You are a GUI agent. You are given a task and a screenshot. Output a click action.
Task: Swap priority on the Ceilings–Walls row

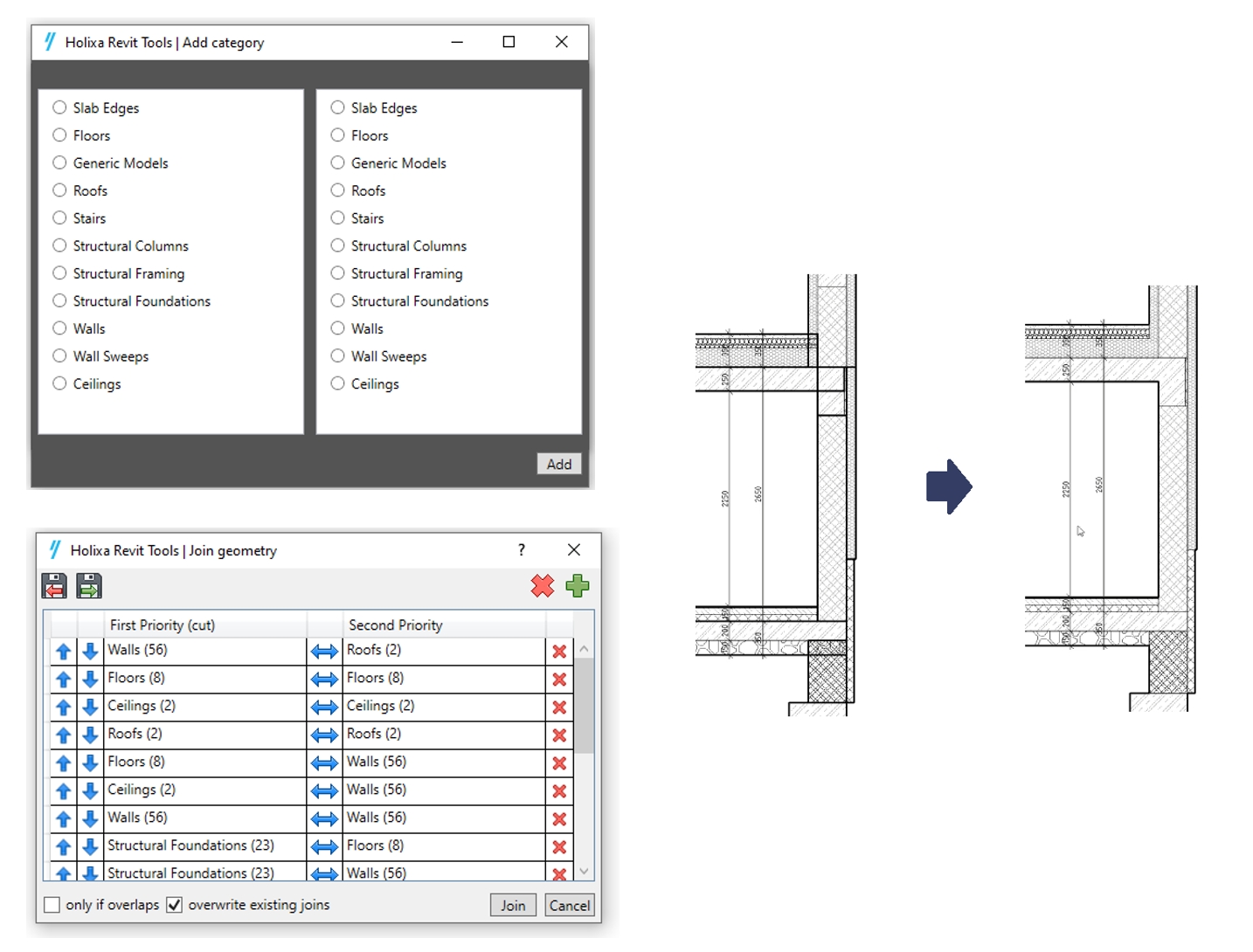click(x=324, y=791)
